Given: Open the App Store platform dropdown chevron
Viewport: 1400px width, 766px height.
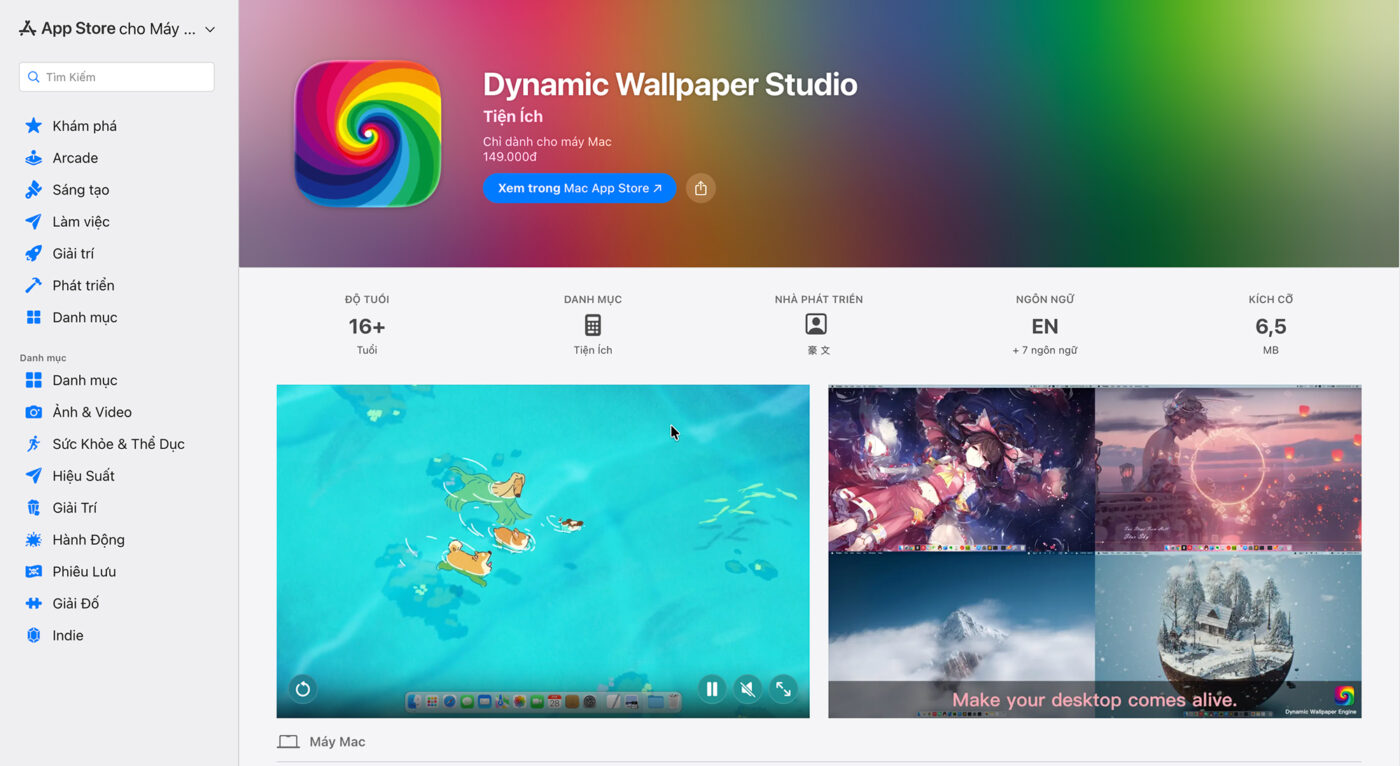Looking at the screenshot, I should [210, 30].
